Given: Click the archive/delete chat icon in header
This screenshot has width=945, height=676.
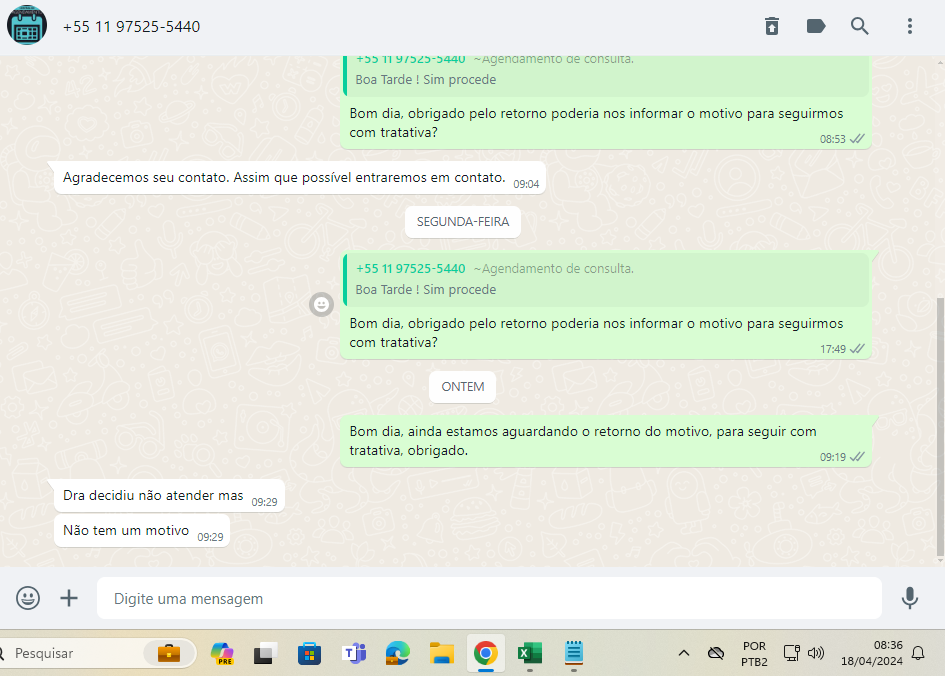Looking at the screenshot, I should point(772,27).
